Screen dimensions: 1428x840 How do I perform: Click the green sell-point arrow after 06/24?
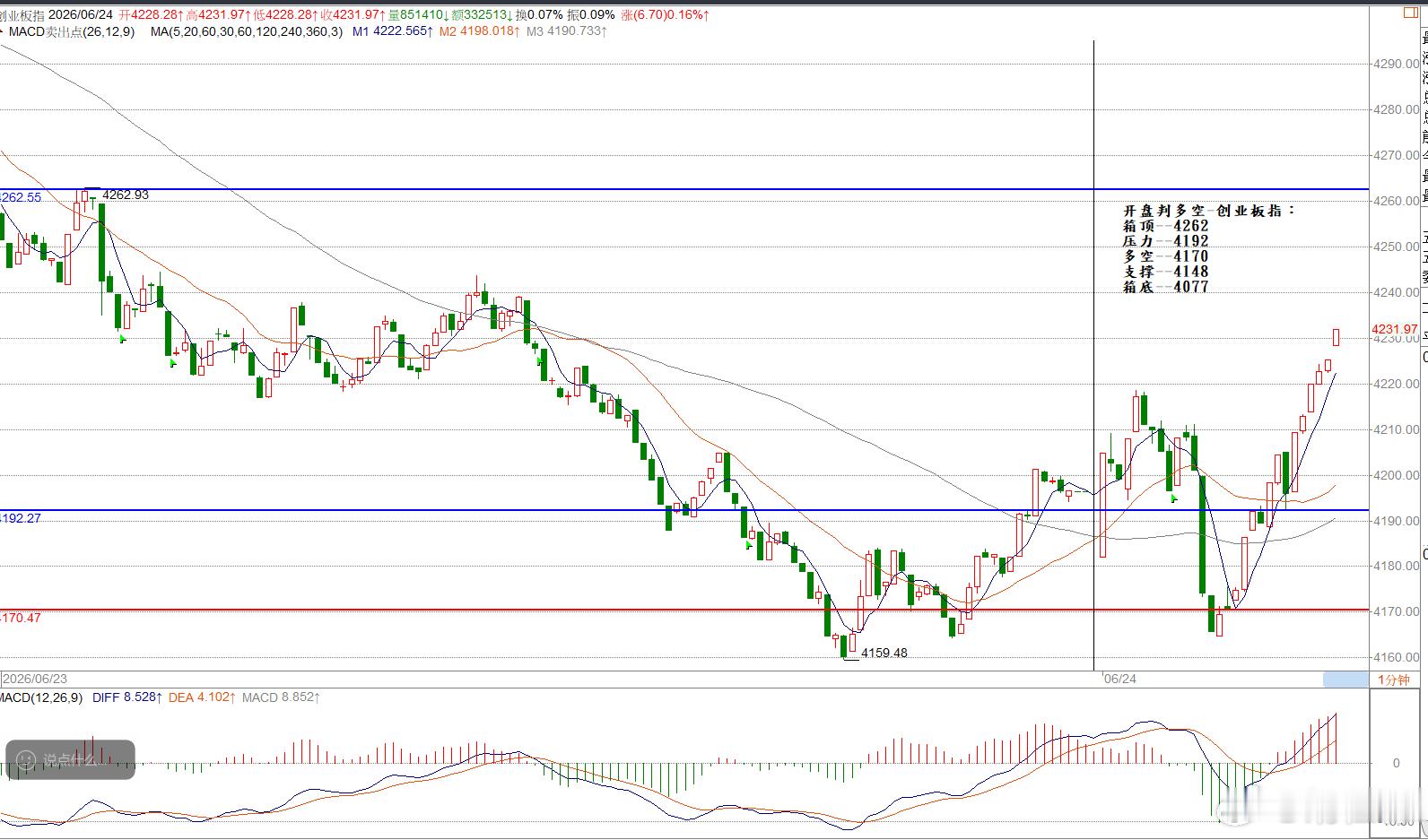coord(1174,498)
